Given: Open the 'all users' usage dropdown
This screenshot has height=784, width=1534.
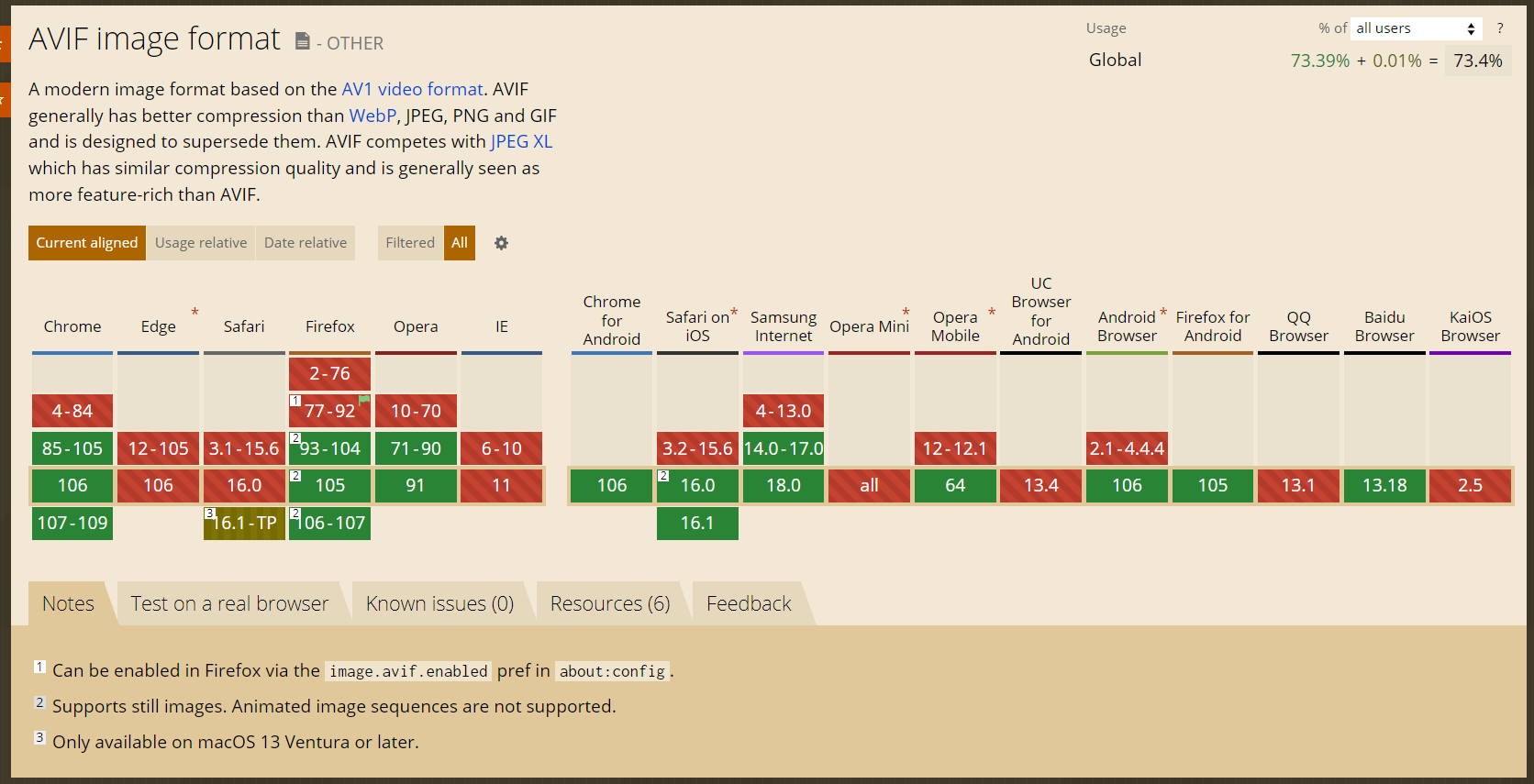Looking at the screenshot, I should click(x=1416, y=28).
